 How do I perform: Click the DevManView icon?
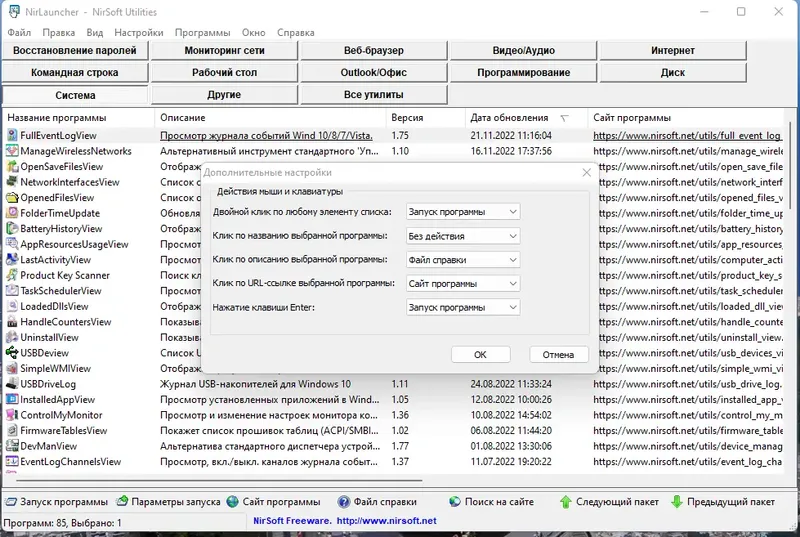[12, 446]
